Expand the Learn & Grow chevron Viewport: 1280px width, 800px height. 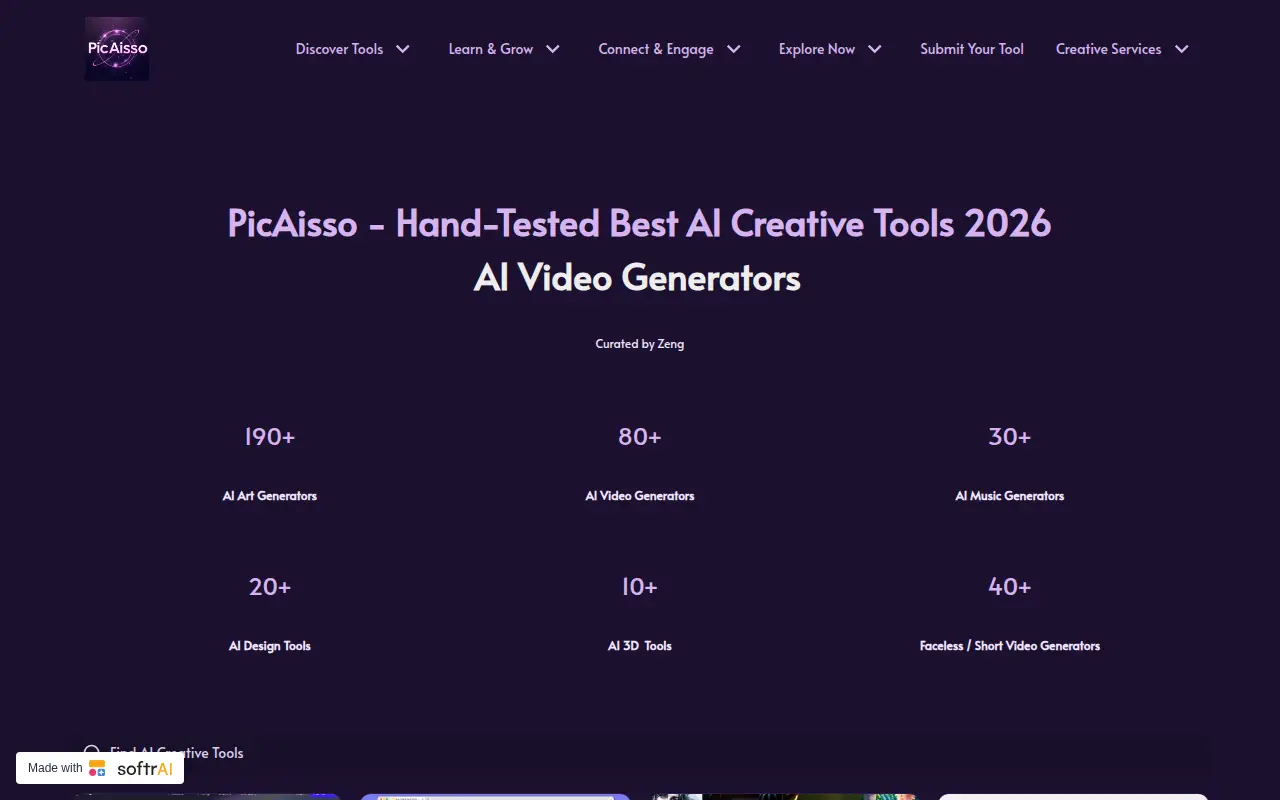[x=553, y=49]
